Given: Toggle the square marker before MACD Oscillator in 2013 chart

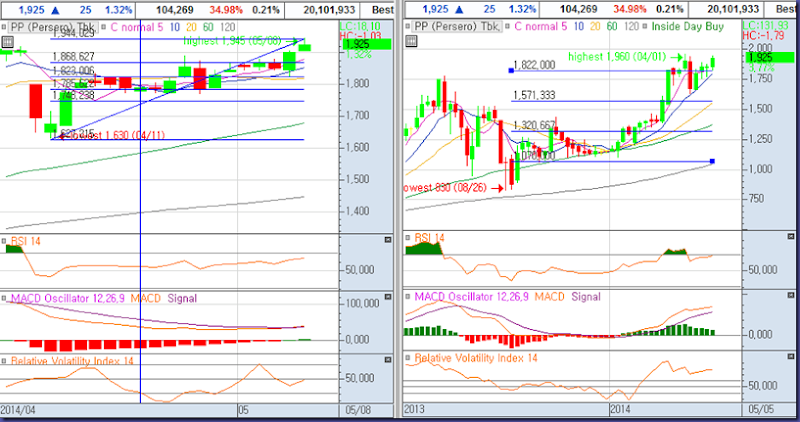Looking at the screenshot, I should [408, 296].
